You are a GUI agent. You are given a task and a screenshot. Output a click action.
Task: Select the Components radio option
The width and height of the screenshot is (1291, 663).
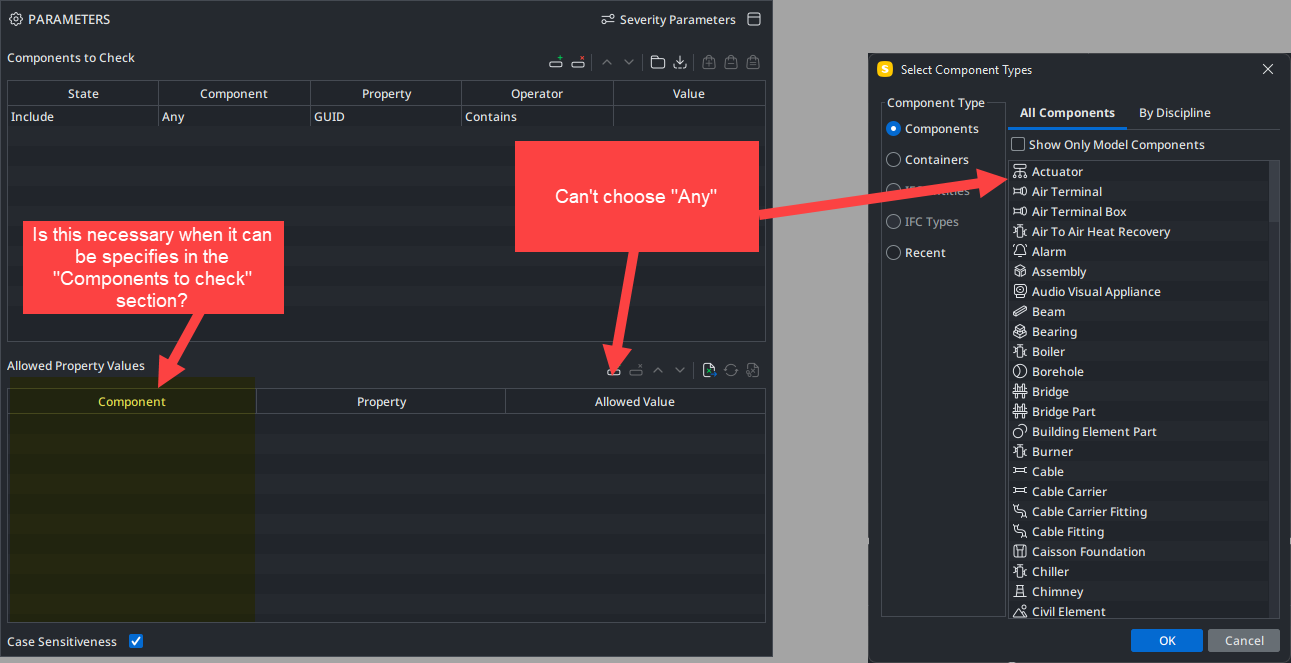pos(894,129)
